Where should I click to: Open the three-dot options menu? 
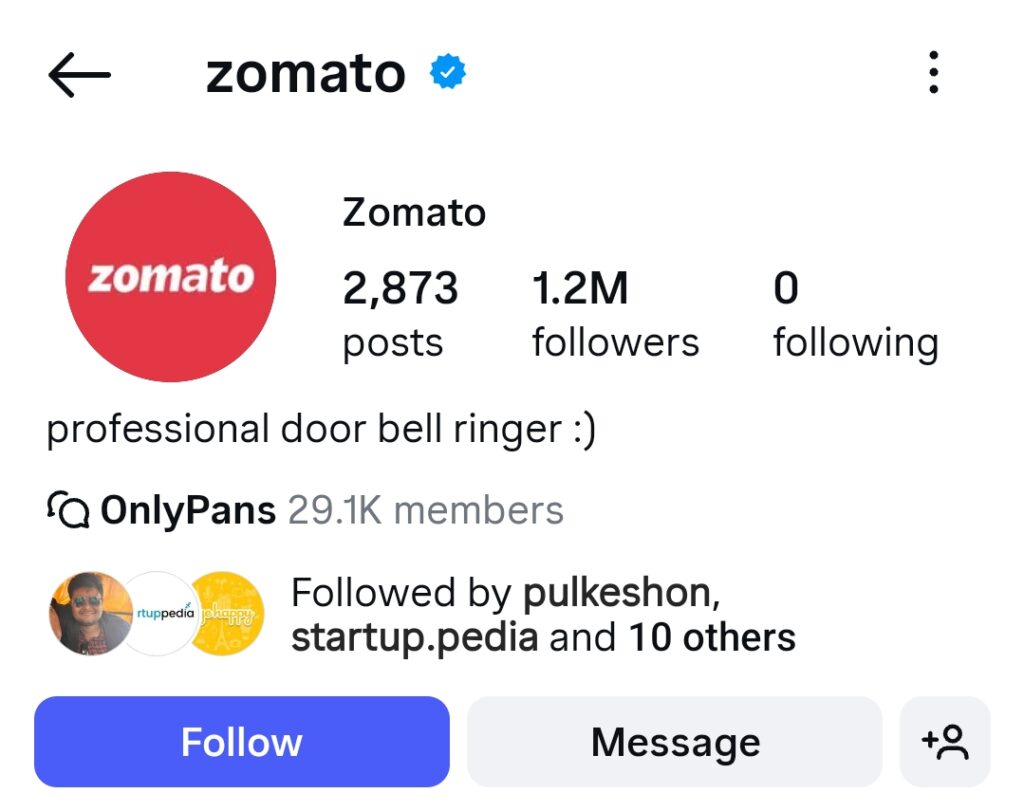click(x=933, y=72)
